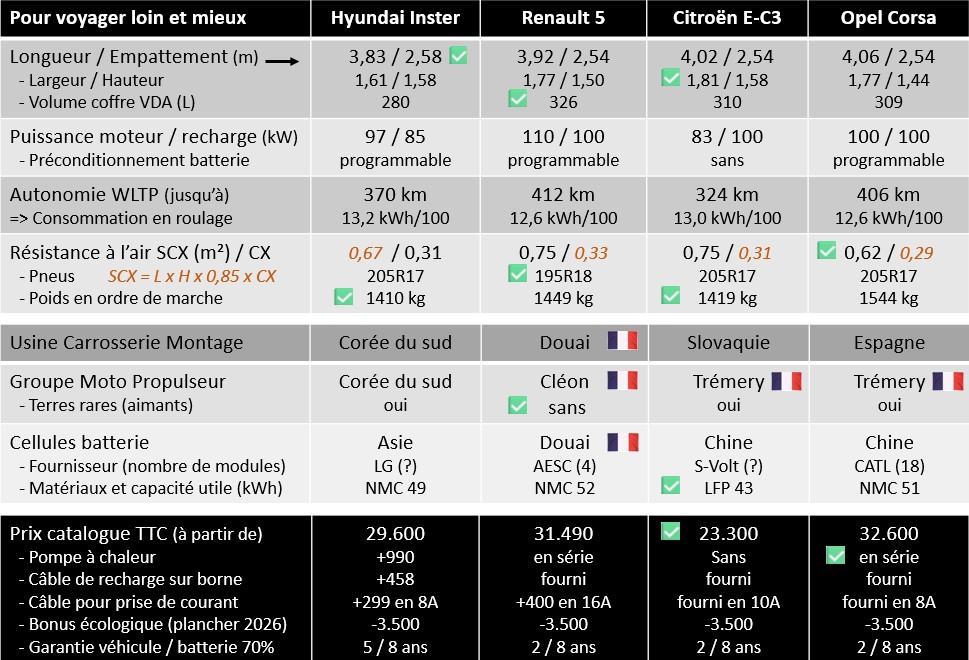The image size is (969, 660).
Task: Click the Autonomie WLTP row label
Action: tap(119, 195)
